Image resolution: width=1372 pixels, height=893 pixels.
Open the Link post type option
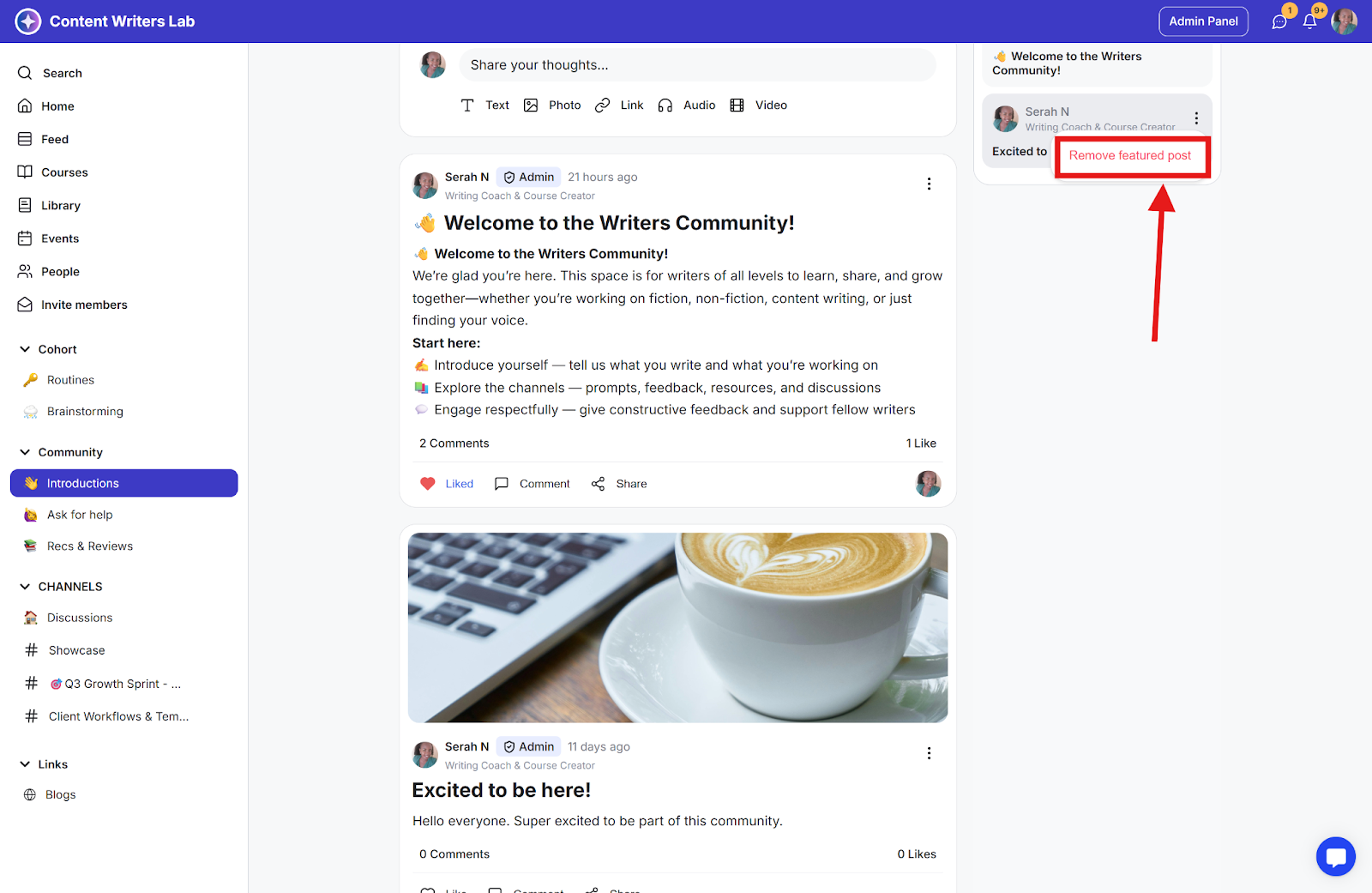(x=619, y=106)
